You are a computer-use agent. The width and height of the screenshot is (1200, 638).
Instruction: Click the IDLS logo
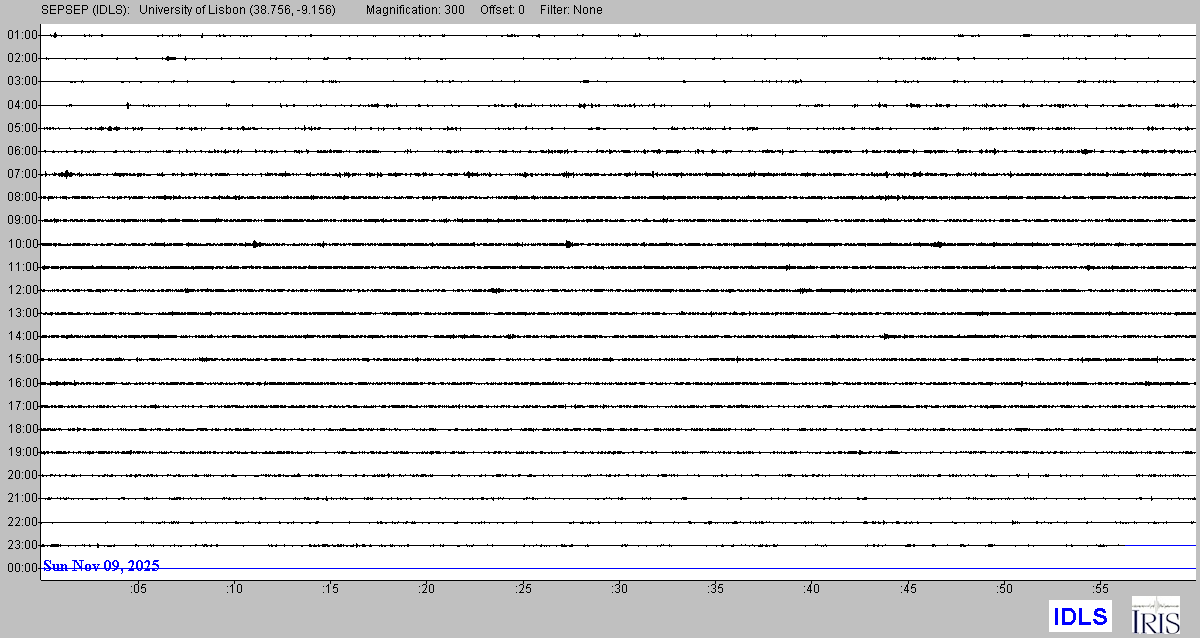(1080, 616)
